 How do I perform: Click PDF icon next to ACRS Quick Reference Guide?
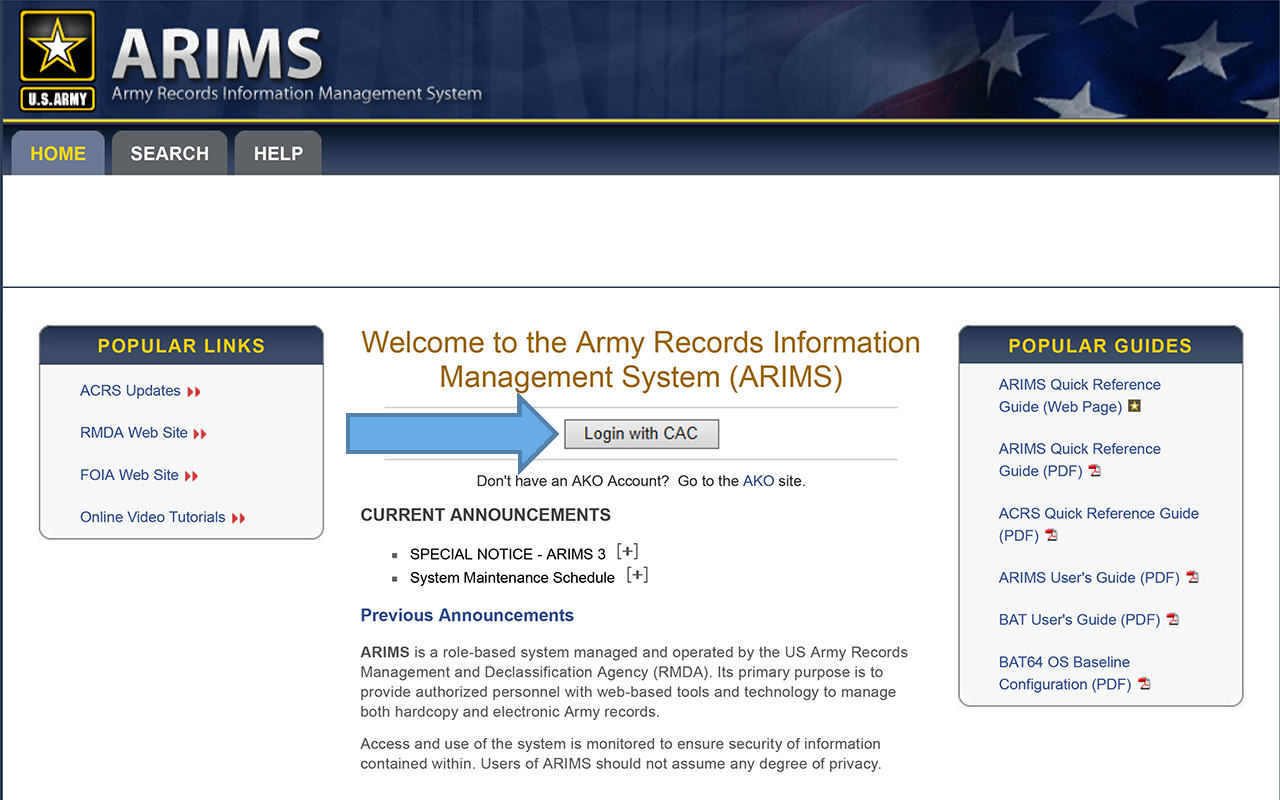1051,535
